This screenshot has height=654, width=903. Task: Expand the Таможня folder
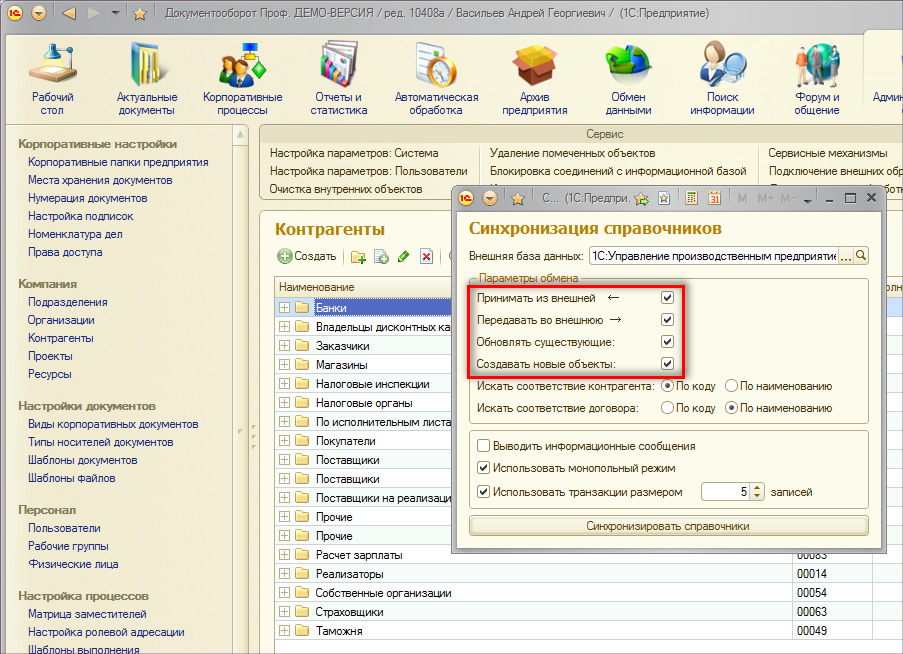284,630
